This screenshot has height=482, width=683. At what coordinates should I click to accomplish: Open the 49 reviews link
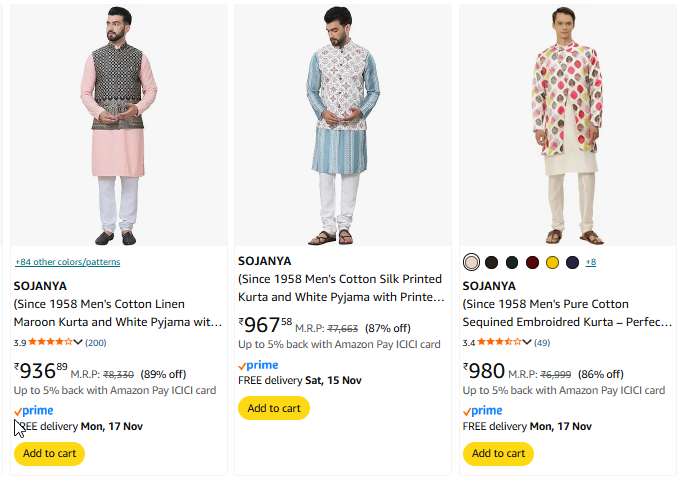542,342
